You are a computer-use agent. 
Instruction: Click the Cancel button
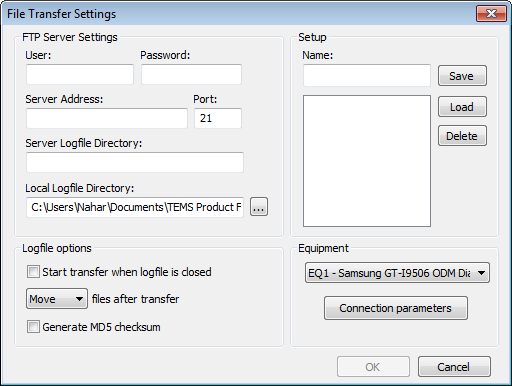(x=454, y=367)
